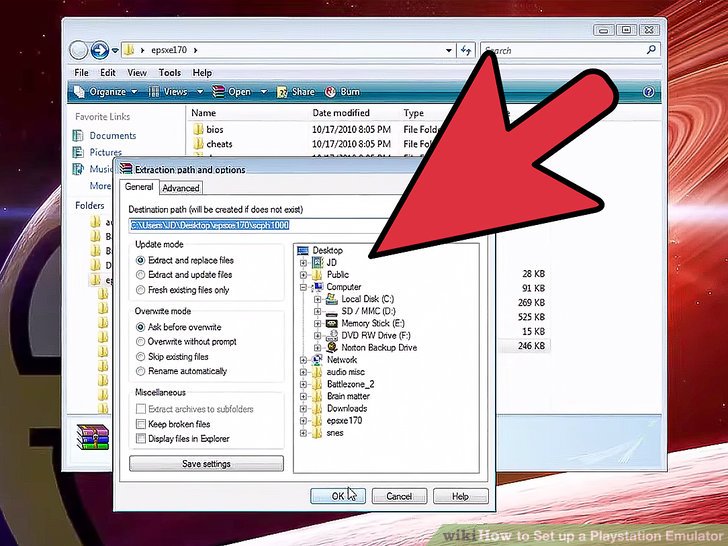
Task: Click the Open toolbar button
Action: point(232,92)
